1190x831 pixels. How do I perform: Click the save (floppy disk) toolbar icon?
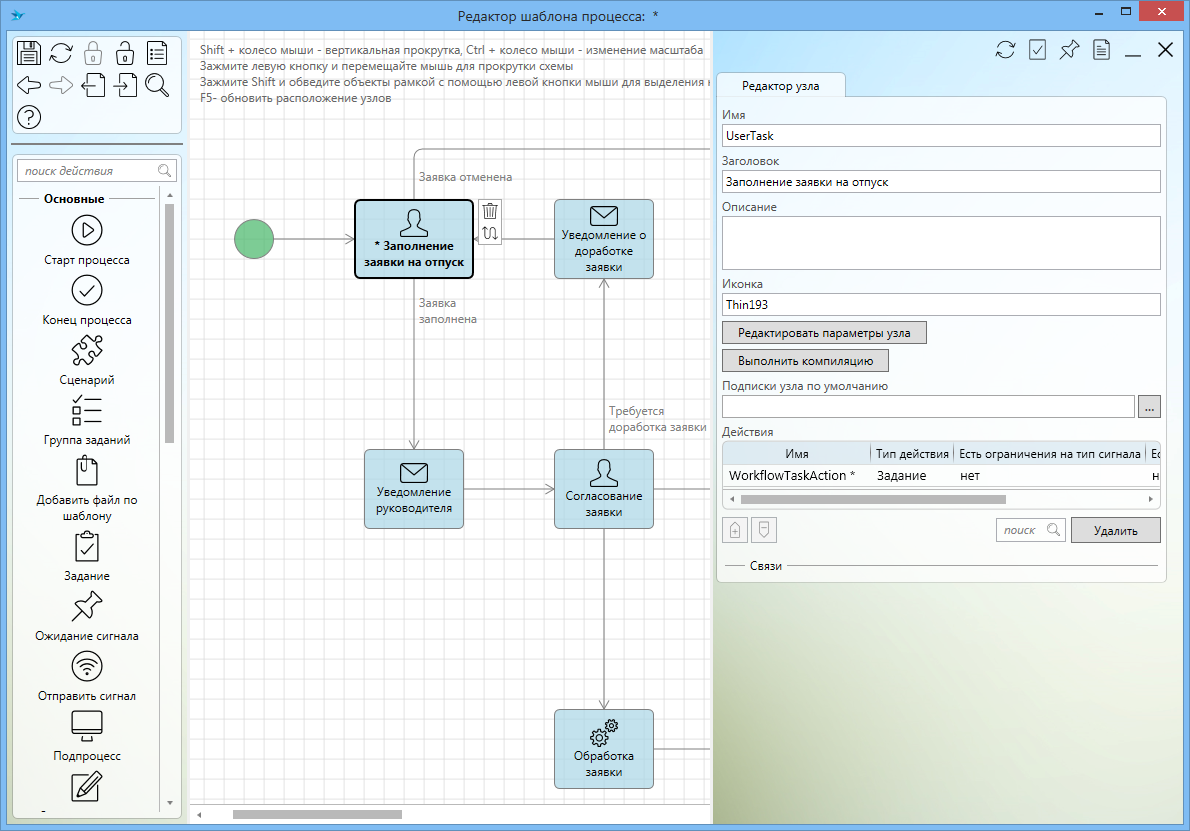pos(29,53)
